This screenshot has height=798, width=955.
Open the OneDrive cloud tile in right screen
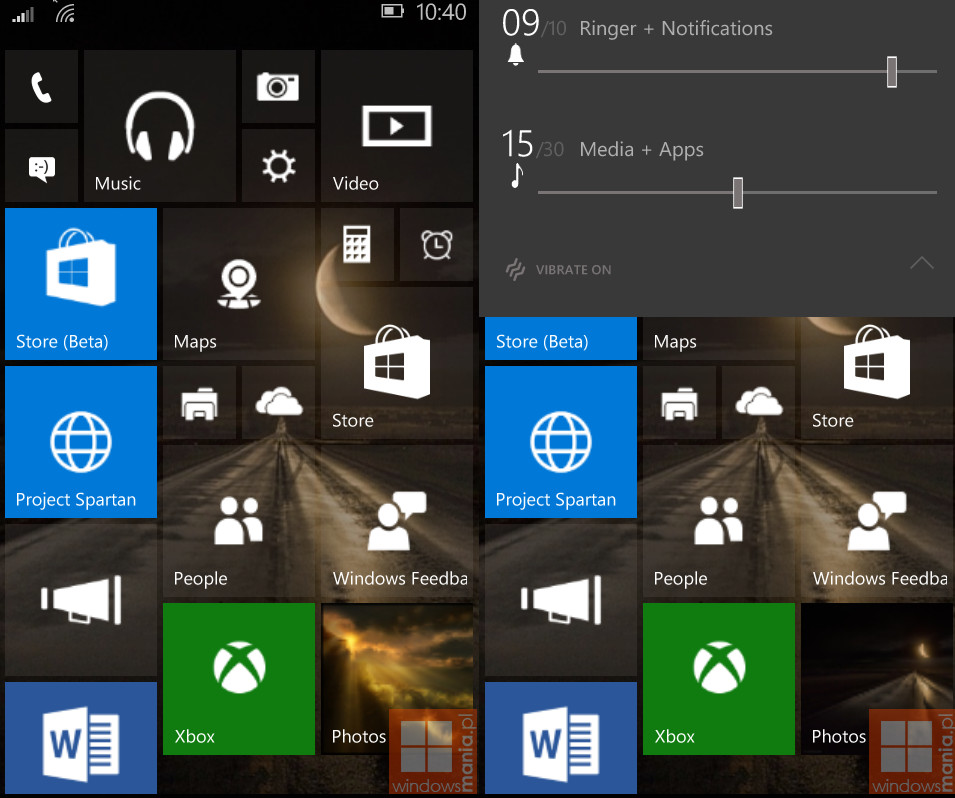click(x=759, y=403)
